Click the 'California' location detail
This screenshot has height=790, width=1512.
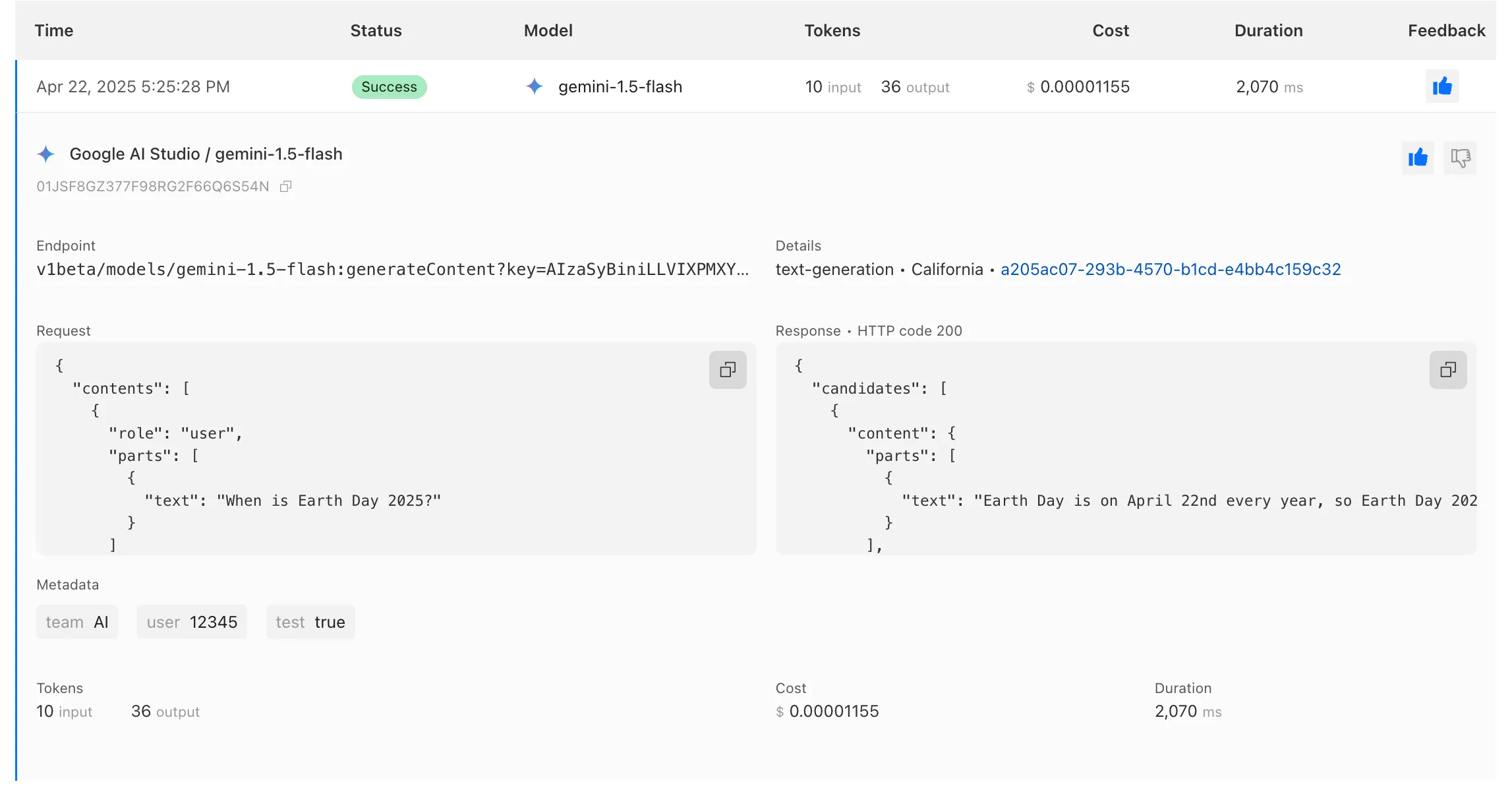pos(947,269)
